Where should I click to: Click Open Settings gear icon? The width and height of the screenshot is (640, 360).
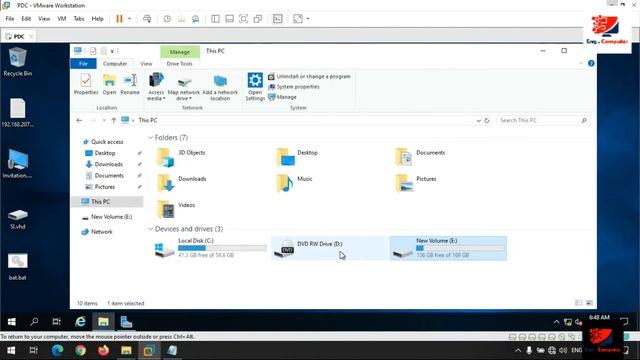pos(255,87)
